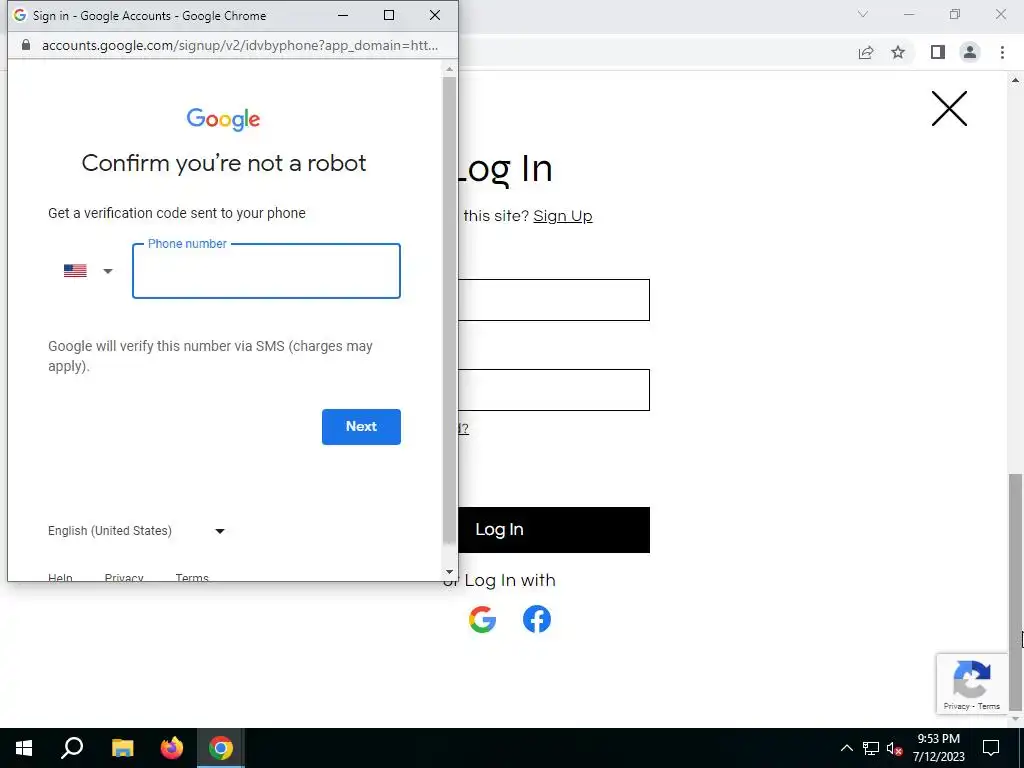Open the country flag code dropdown
The width and height of the screenshot is (1024, 768).
(x=88, y=270)
